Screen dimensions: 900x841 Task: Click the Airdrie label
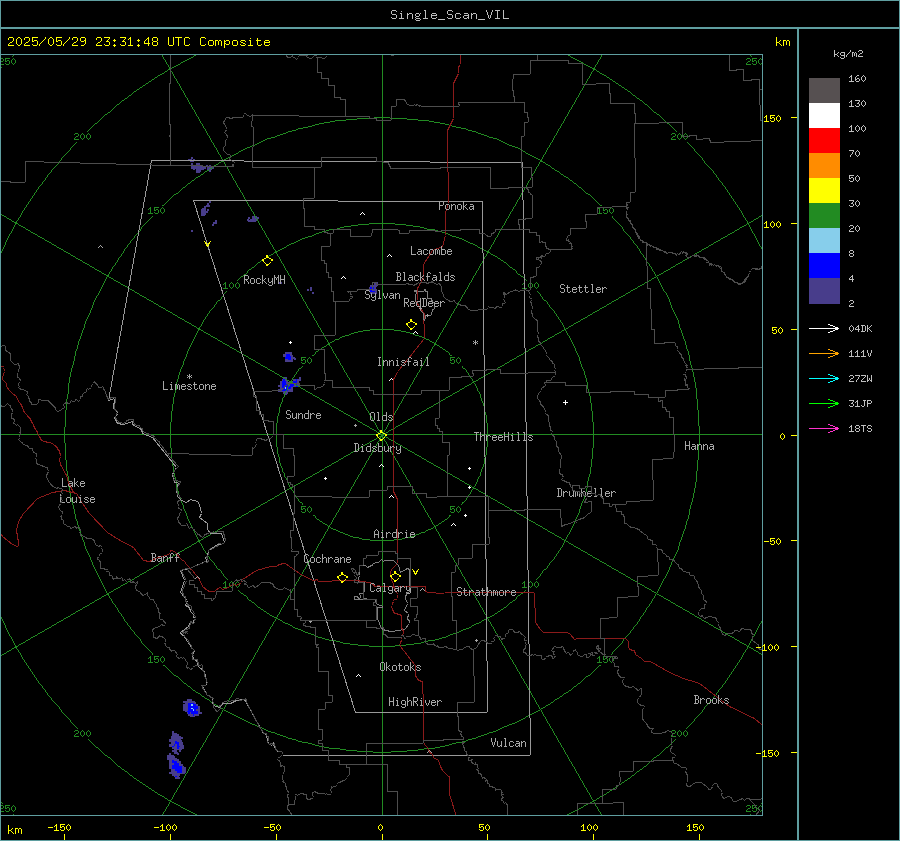click(x=394, y=534)
